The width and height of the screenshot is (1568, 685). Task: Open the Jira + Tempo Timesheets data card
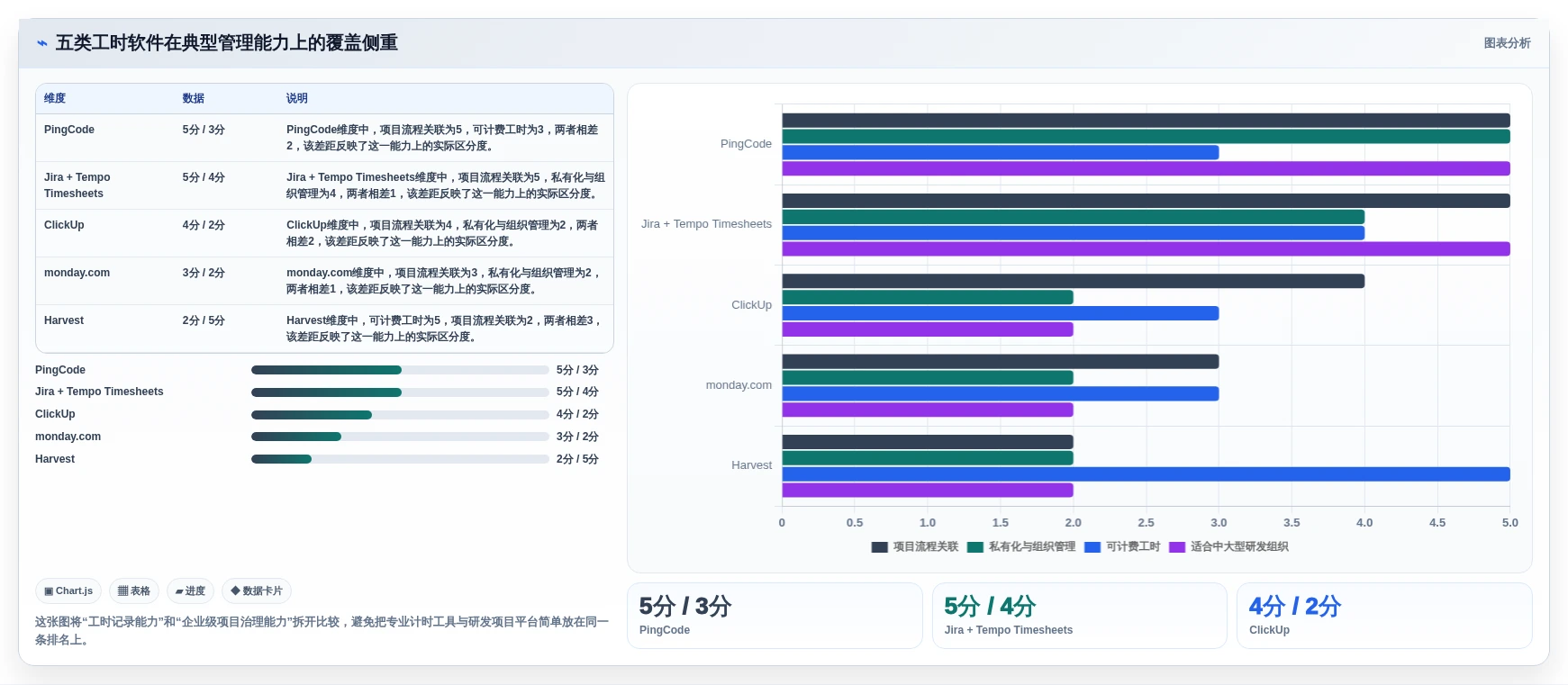tap(1079, 616)
